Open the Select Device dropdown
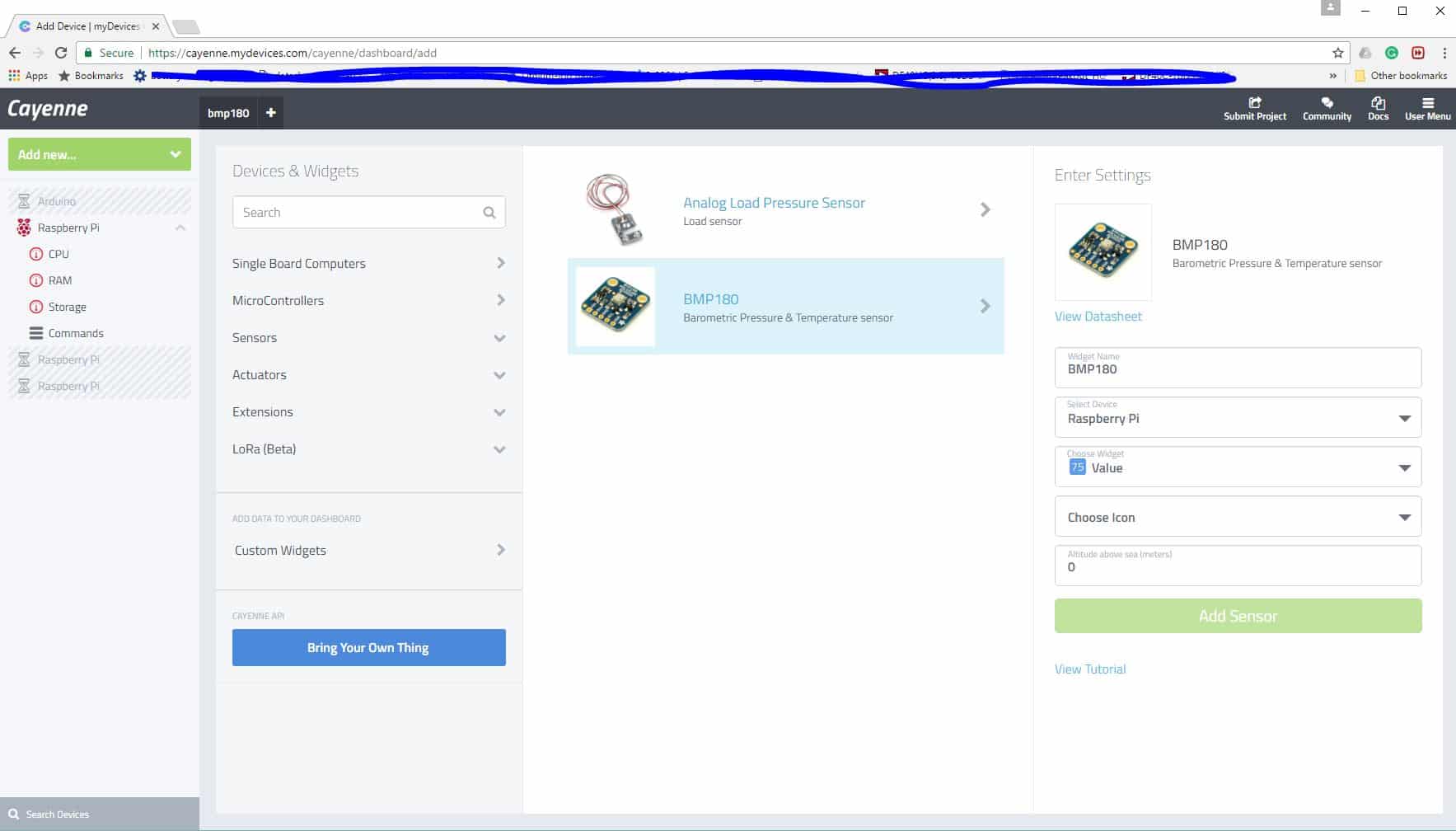The height and width of the screenshot is (831, 1456). click(1238, 417)
